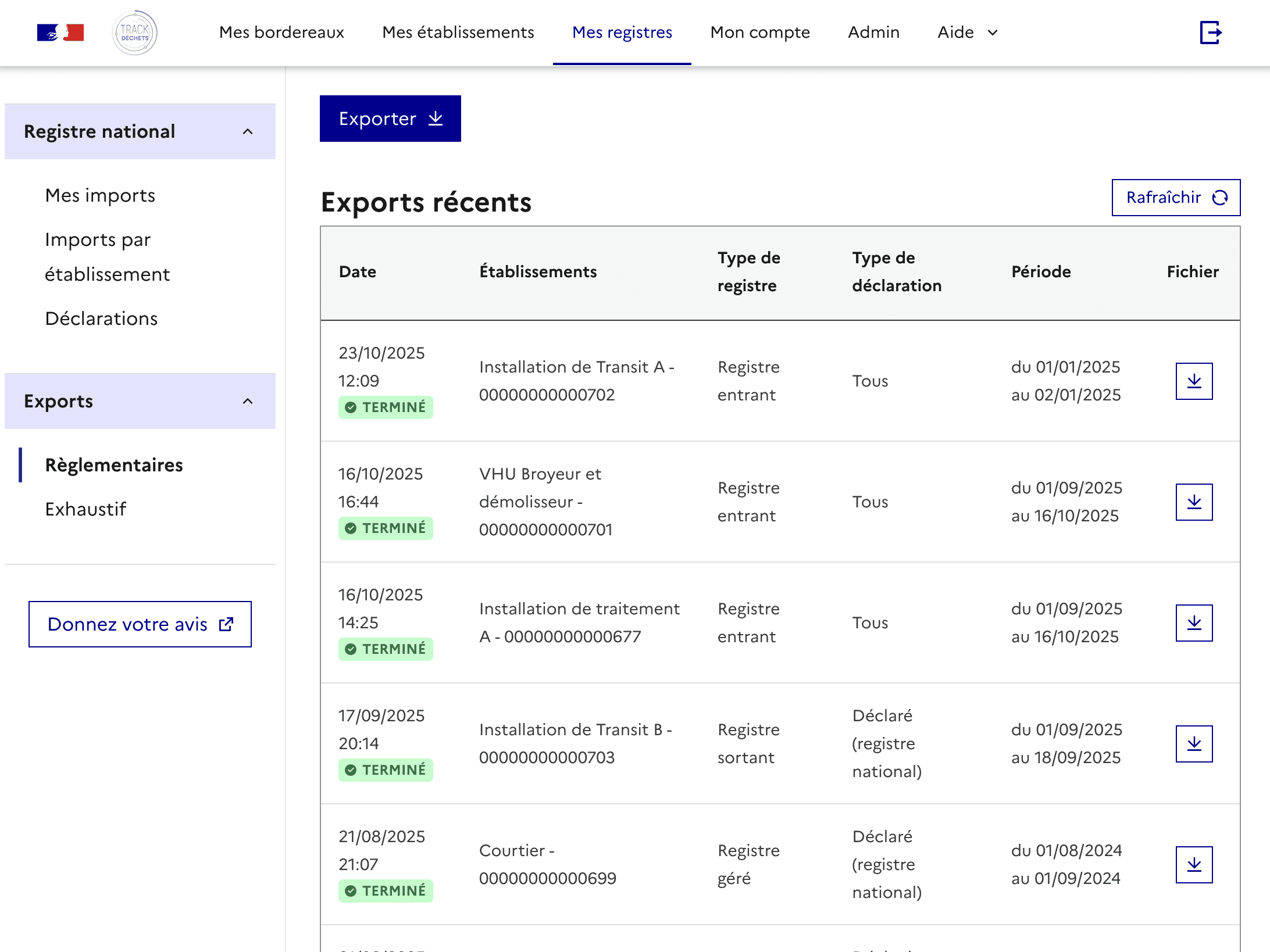
Task: Download the Courtier export file
Action: click(x=1194, y=864)
